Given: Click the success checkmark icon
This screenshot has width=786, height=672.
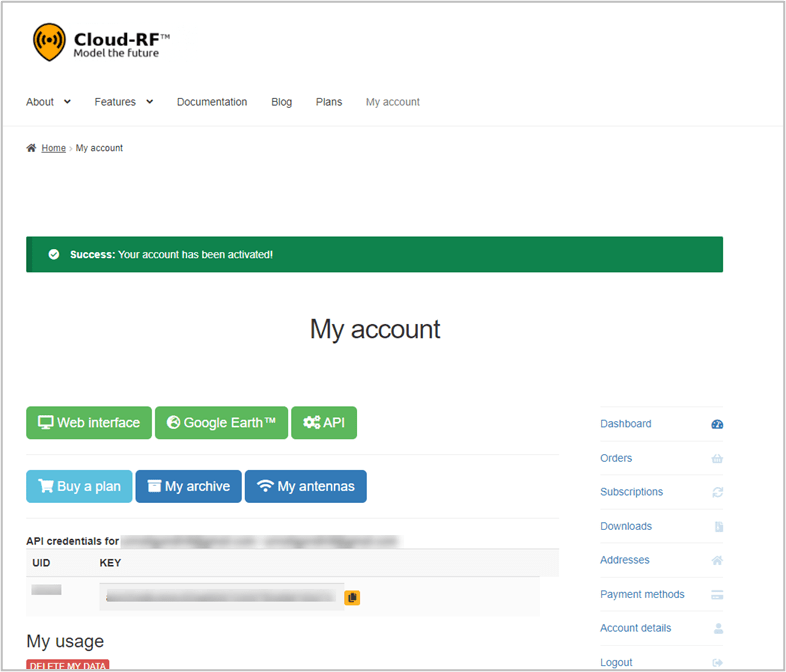Looking at the screenshot, I should click(54, 255).
